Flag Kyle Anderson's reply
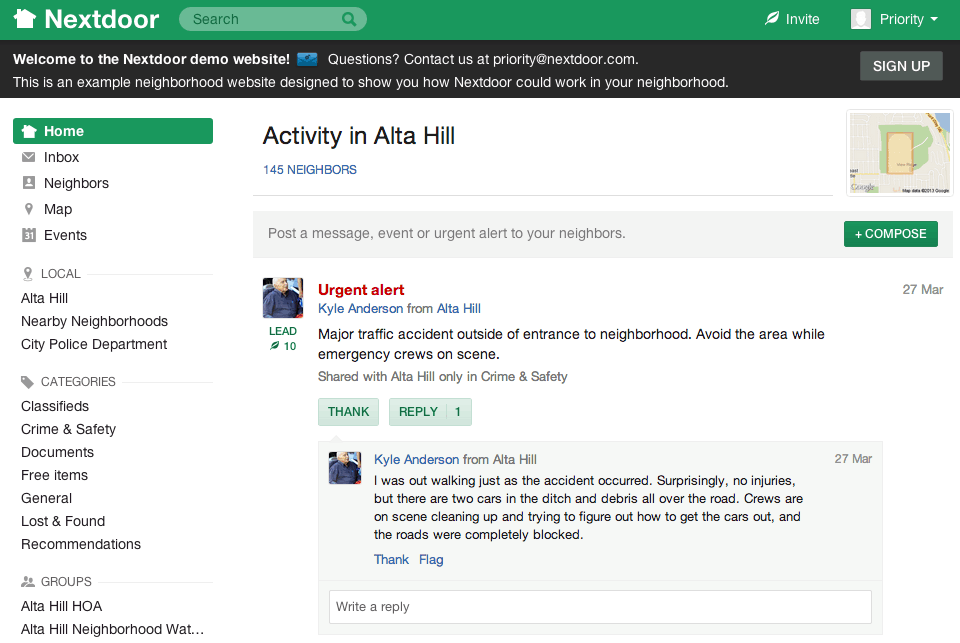 (x=431, y=560)
